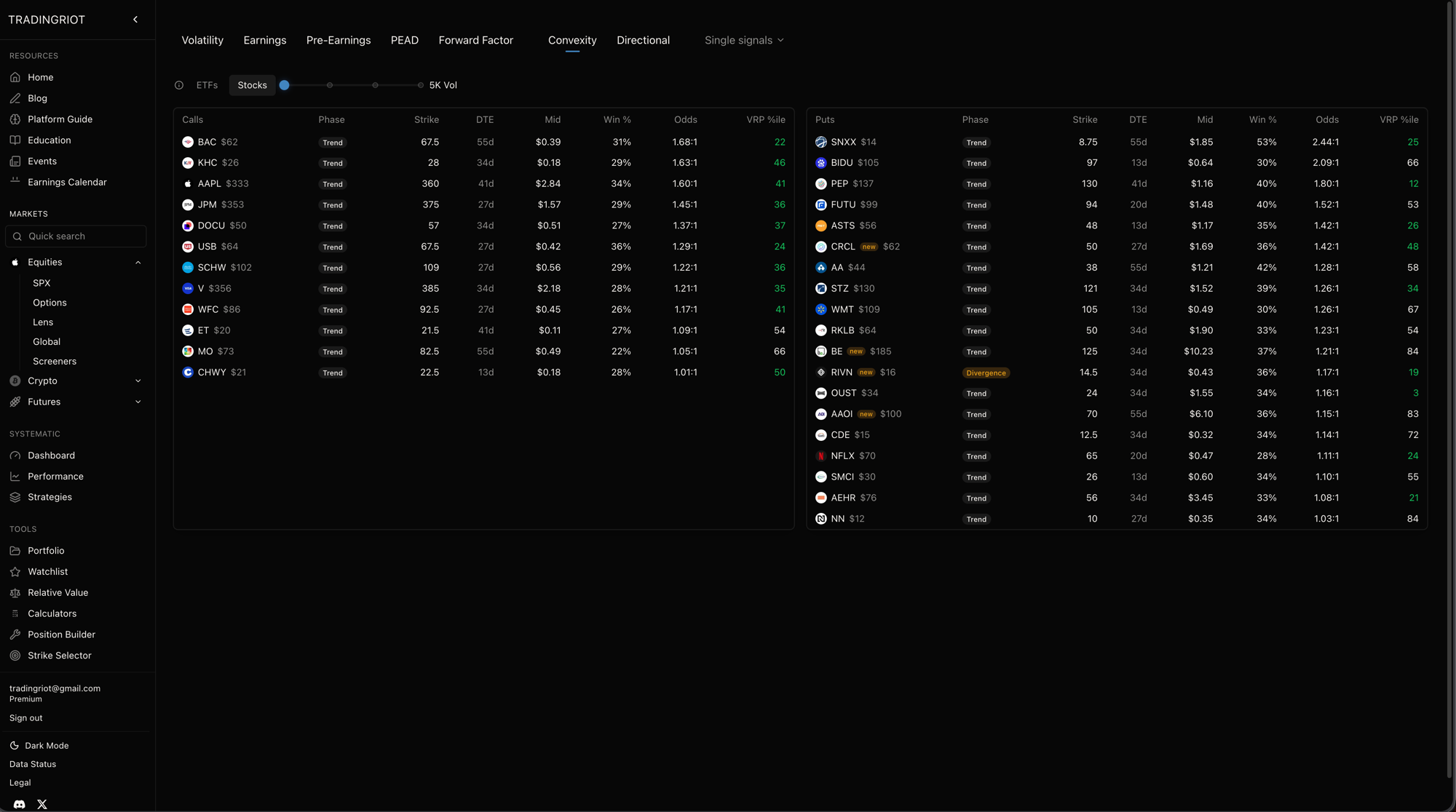
Task: Click the Earnings Calendar icon
Action: tap(15, 182)
